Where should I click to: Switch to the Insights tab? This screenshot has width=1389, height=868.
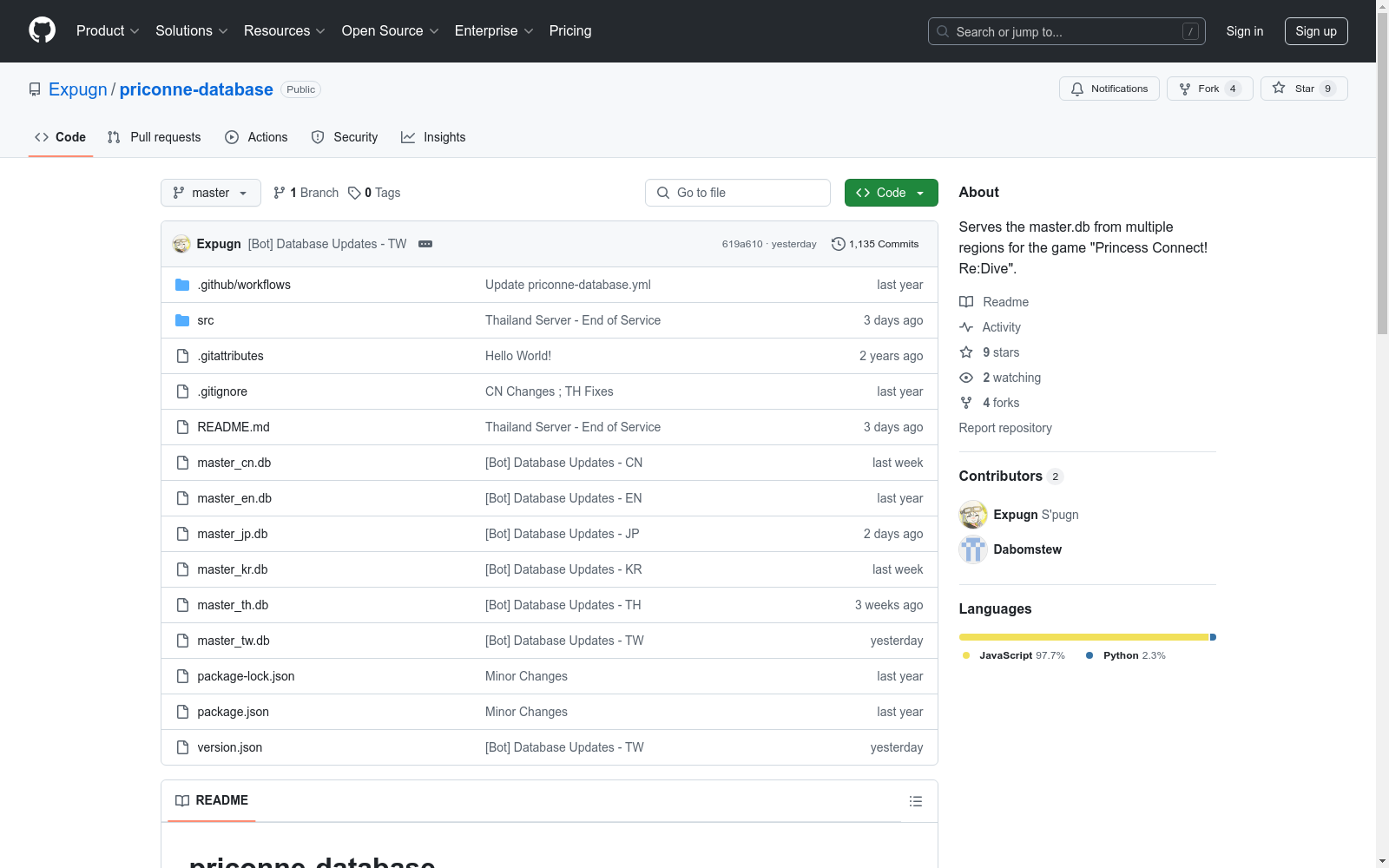pos(433,137)
